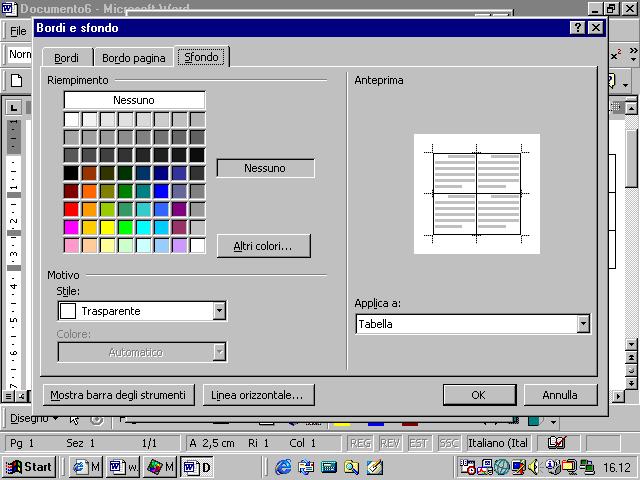The width and height of the screenshot is (640, 480).
Task: Toggle REV track changes indicator
Action: [x=390, y=443]
